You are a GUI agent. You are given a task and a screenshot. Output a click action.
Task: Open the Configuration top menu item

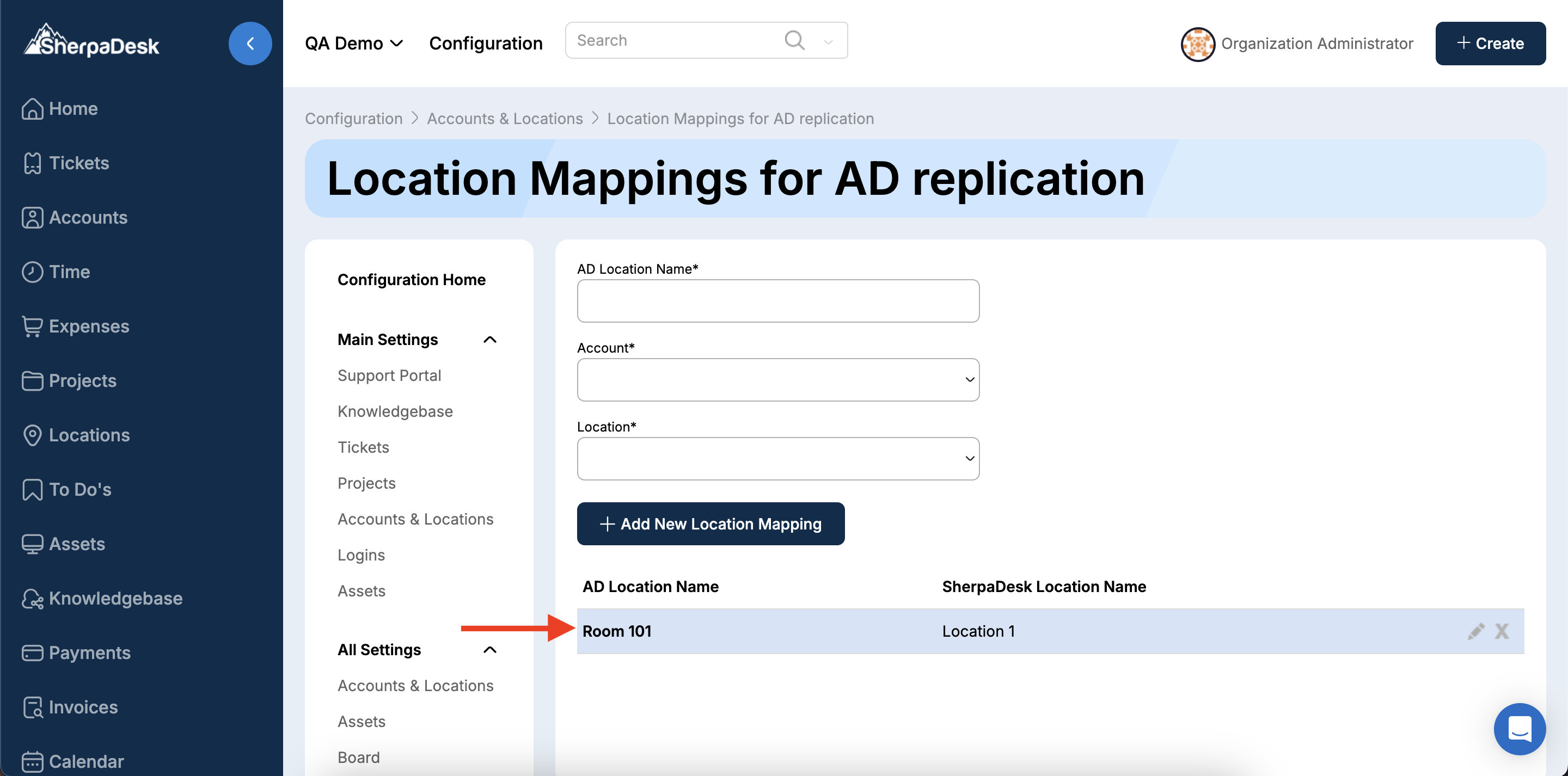(485, 43)
